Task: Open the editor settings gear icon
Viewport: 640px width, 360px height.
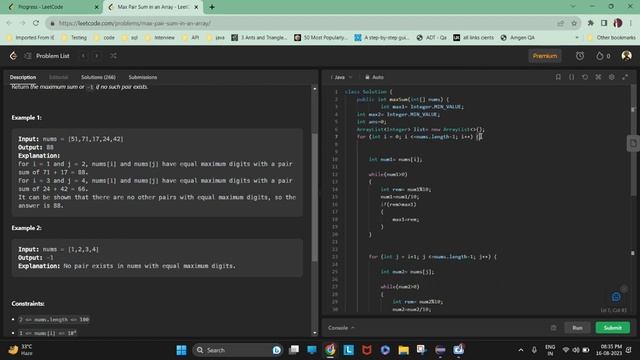Action: click(611, 77)
